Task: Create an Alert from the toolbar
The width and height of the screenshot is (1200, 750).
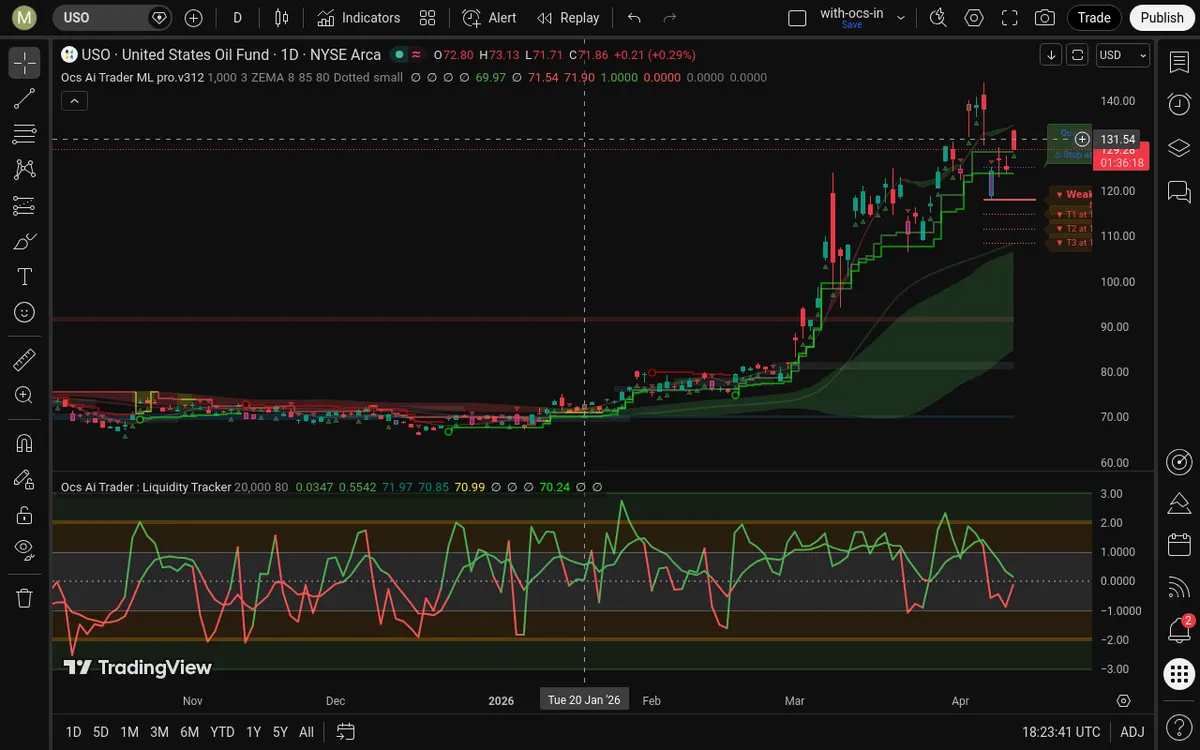Action: coord(490,18)
